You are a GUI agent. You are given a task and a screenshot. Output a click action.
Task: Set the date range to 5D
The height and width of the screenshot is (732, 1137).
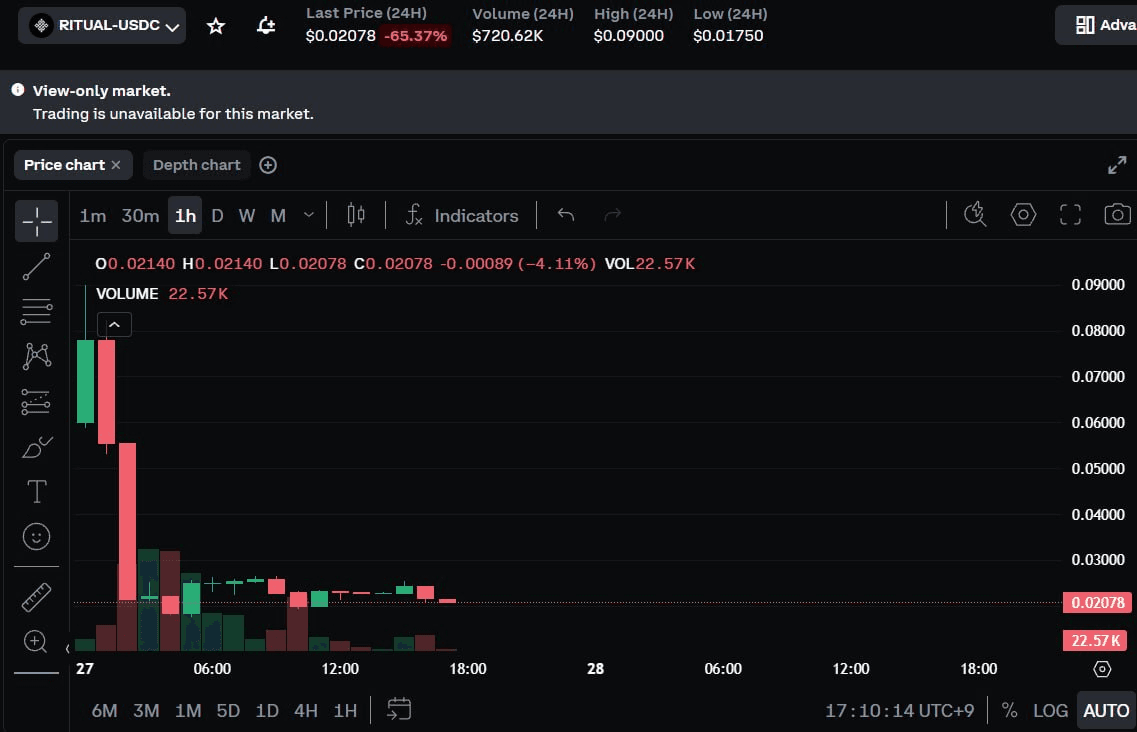pos(228,710)
